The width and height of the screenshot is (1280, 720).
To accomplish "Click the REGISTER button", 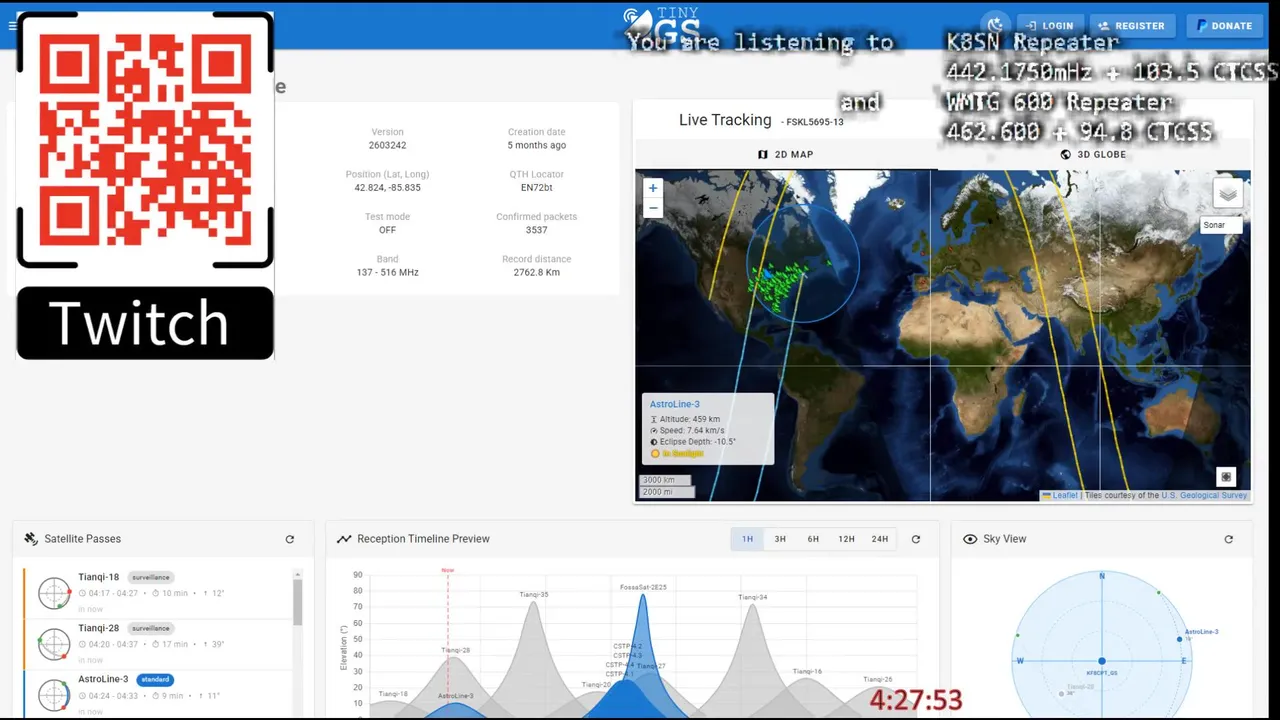I will coord(1131,26).
